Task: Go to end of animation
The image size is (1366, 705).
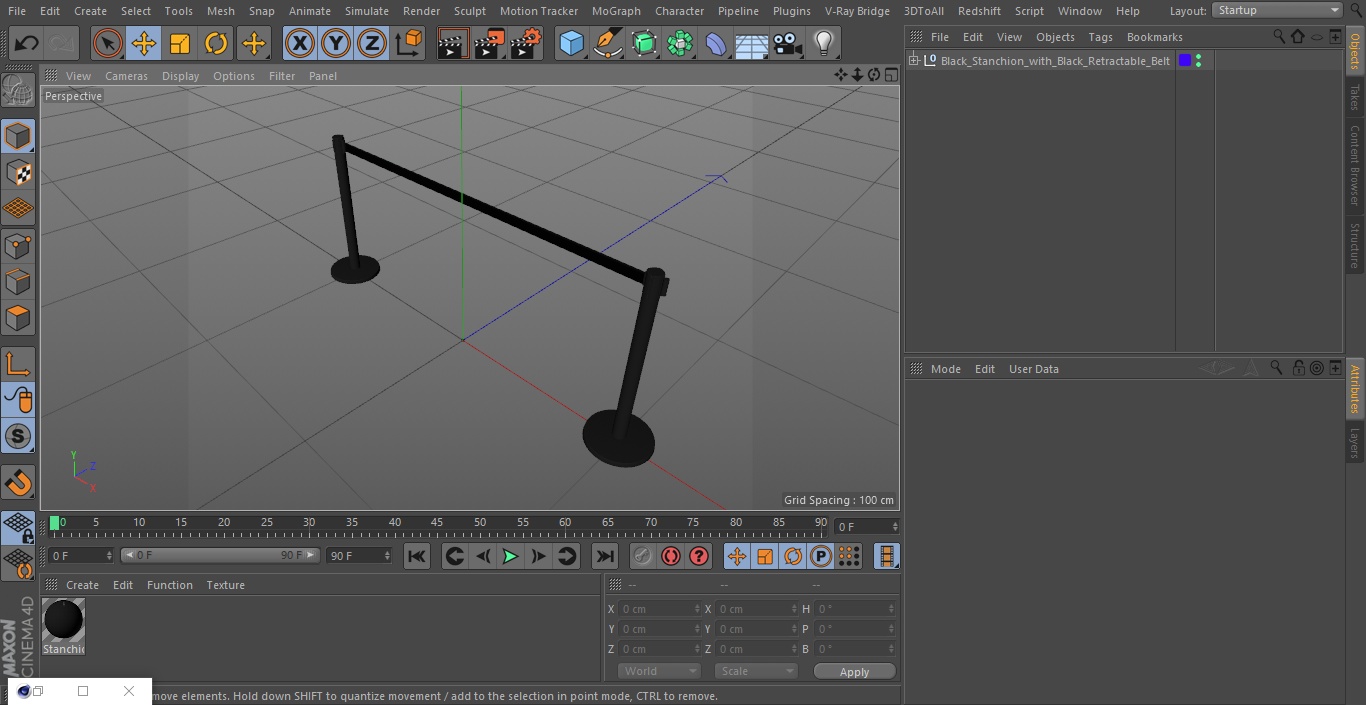Action: click(605, 556)
